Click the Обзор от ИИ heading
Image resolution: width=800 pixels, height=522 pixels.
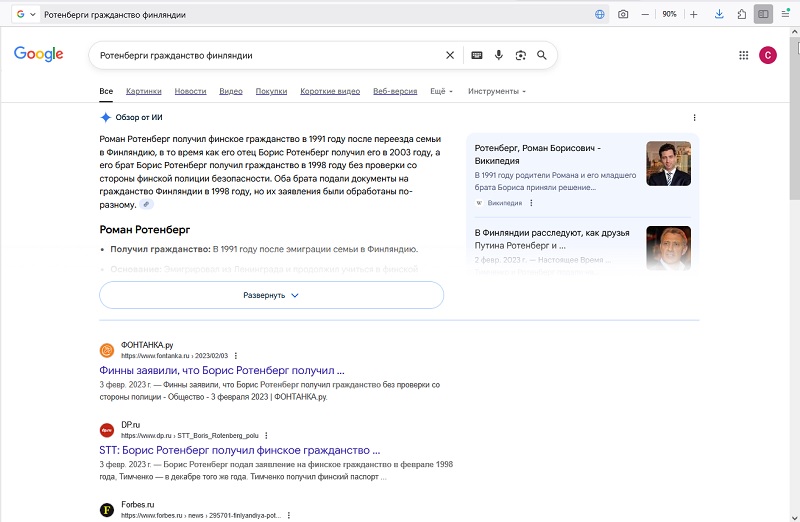(x=139, y=117)
